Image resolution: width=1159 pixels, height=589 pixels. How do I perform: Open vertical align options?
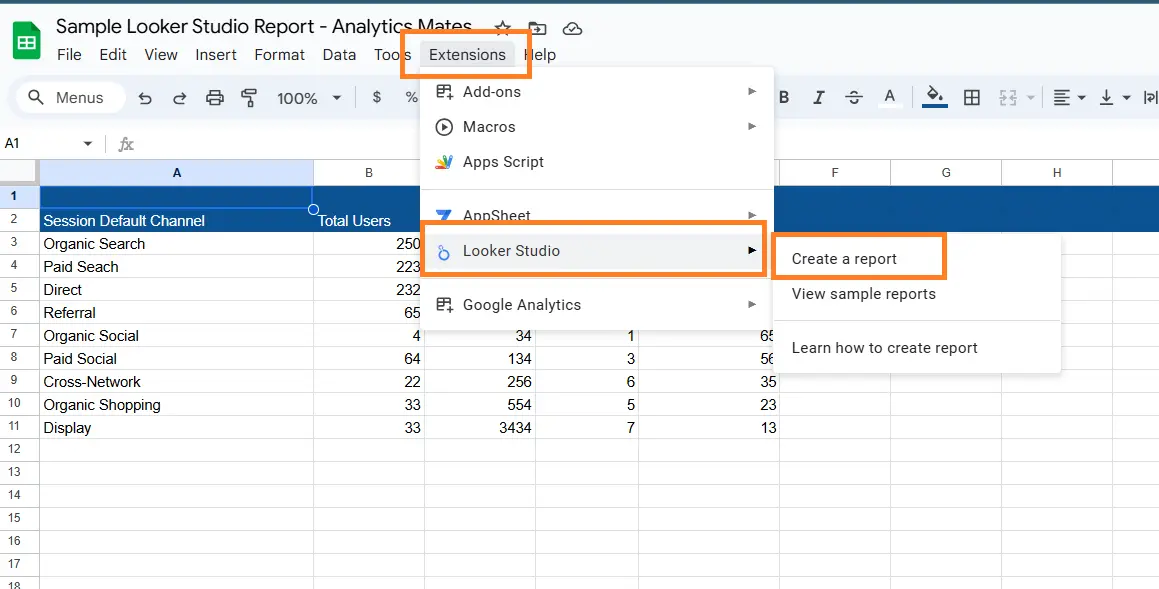1107,98
